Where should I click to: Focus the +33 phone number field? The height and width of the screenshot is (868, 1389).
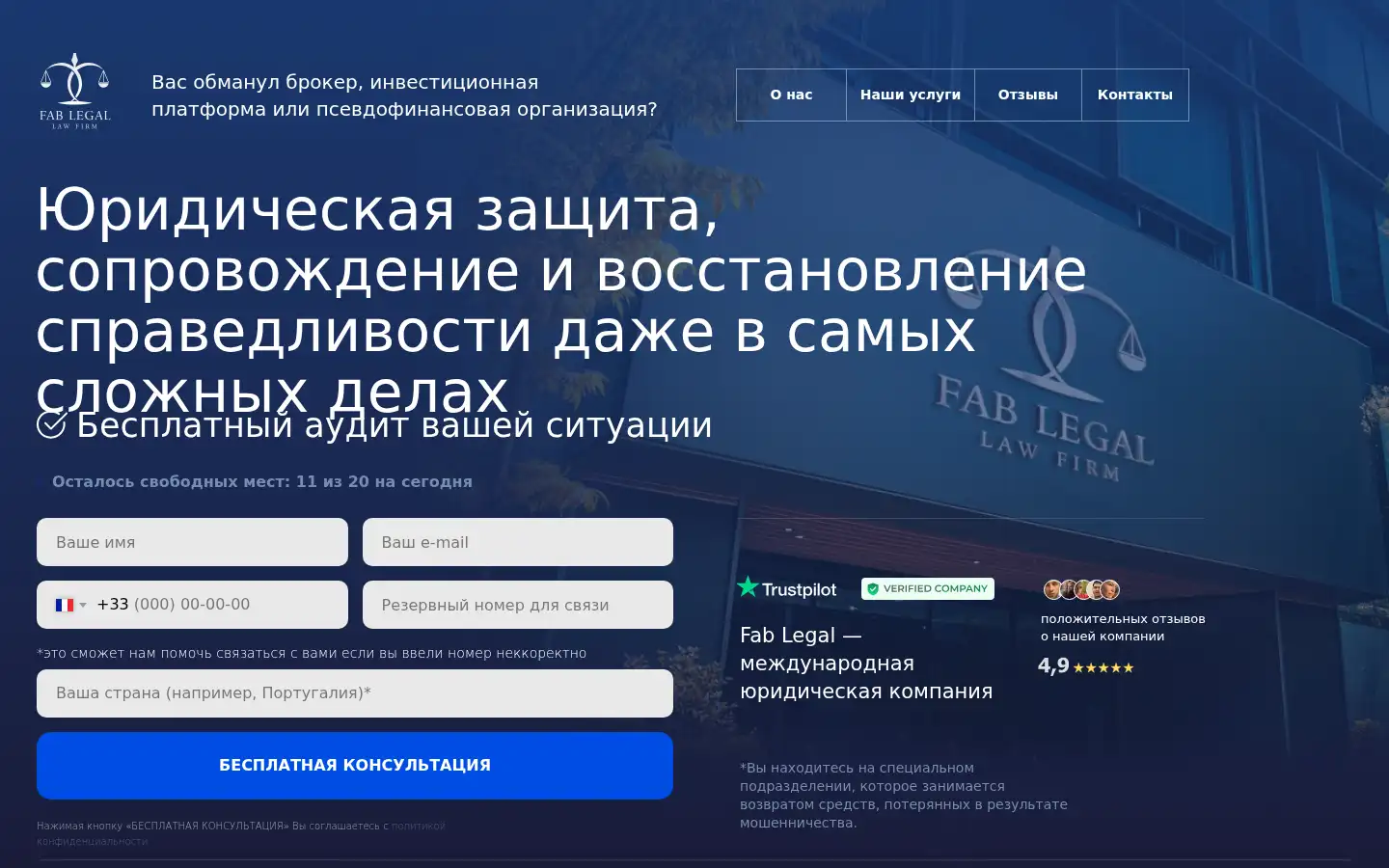click(192, 605)
